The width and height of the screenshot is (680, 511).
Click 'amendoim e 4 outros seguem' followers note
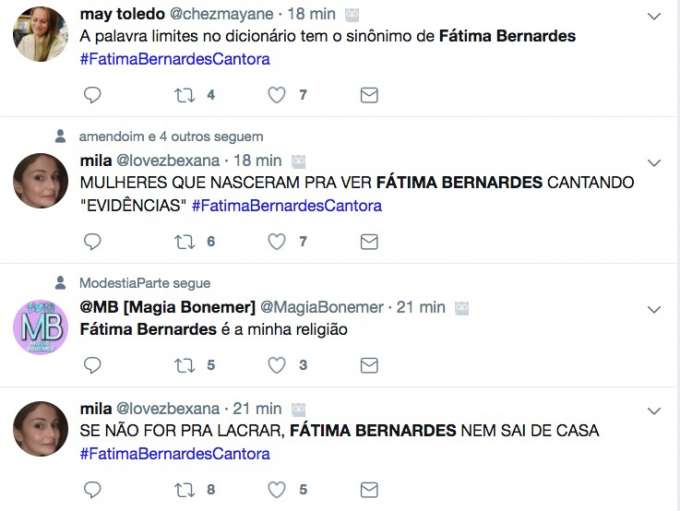[171, 136]
